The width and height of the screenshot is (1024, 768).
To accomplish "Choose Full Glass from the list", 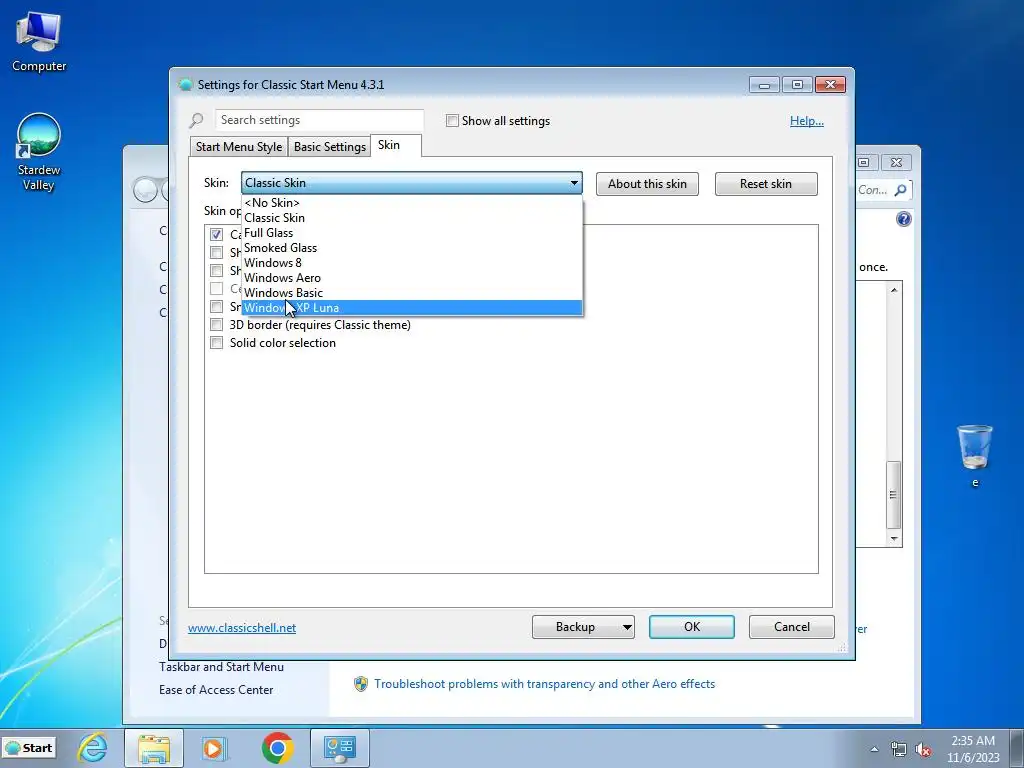I will [411, 232].
